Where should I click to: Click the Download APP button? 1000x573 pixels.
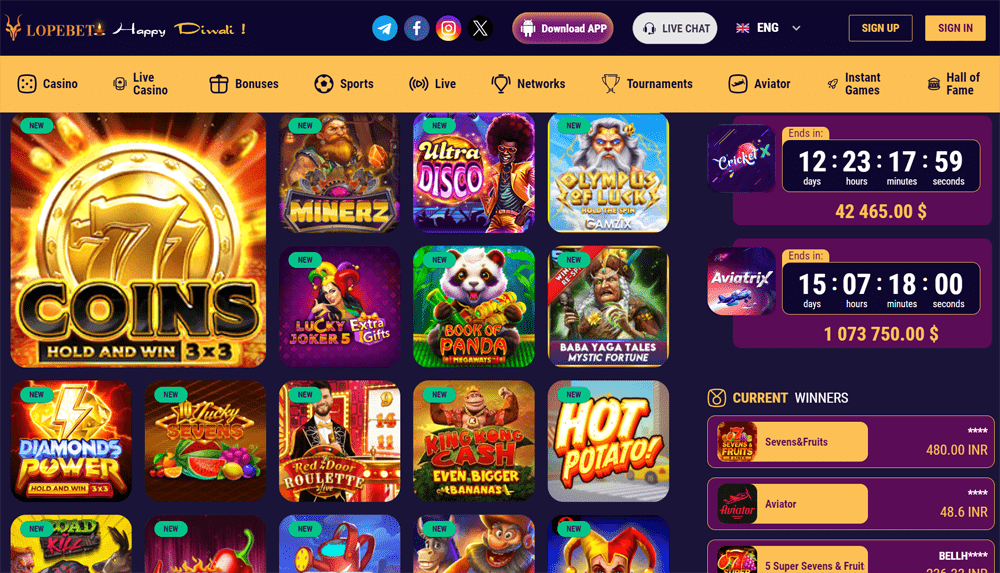coord(562,29)
